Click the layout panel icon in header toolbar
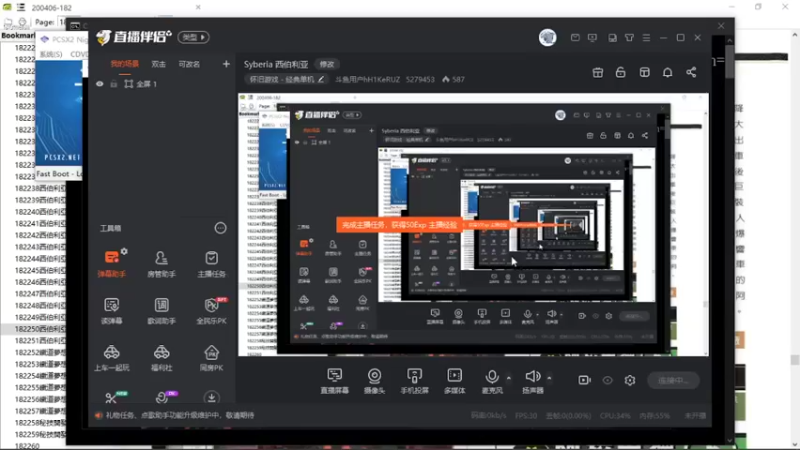Image resolution: width=800 pixels, height=450 pixels. coord(644,72)
